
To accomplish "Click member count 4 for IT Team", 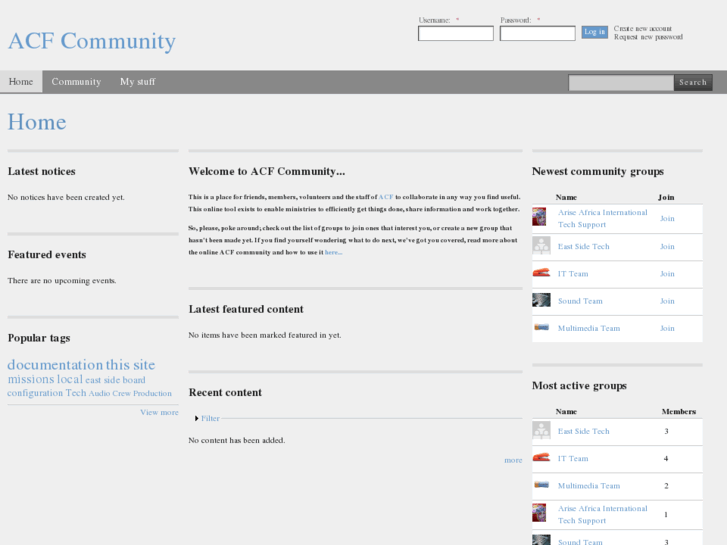I will pyautogui.click(x=666, y=458).
